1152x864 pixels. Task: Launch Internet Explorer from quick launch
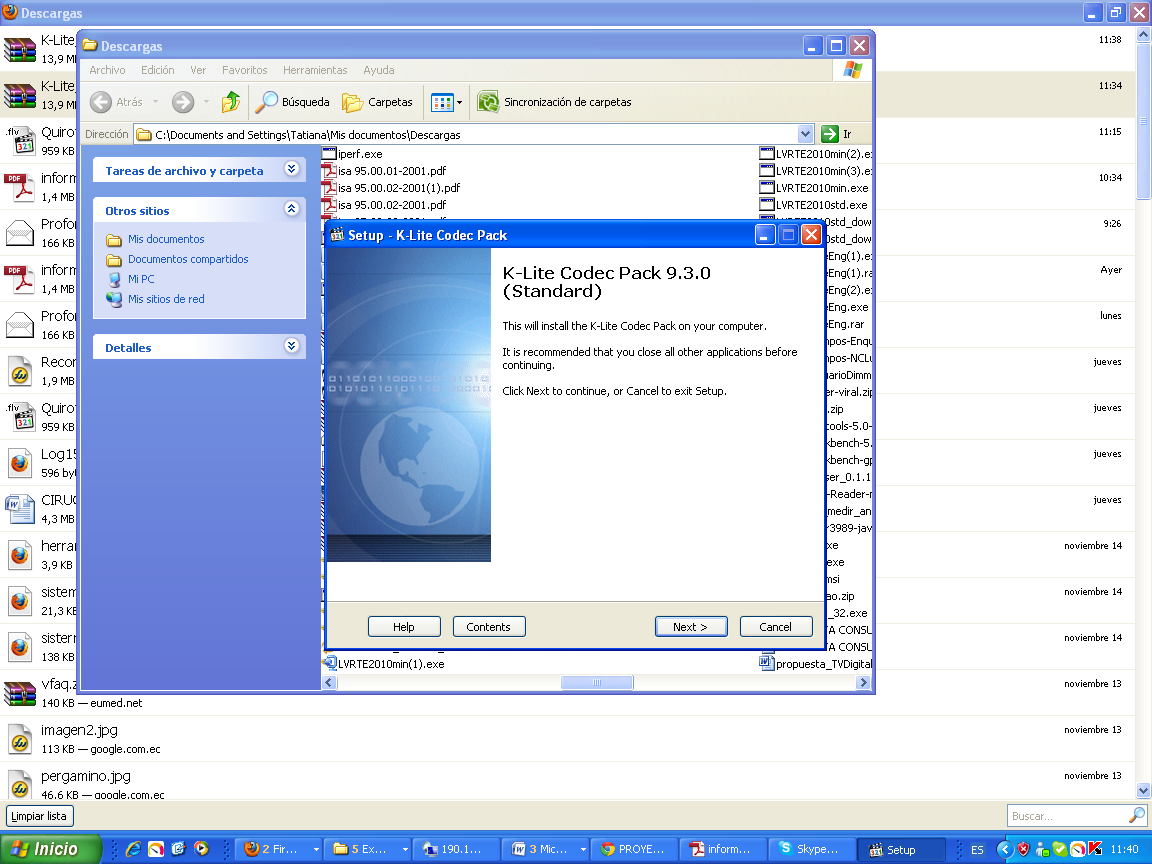[x=134, y=849]
